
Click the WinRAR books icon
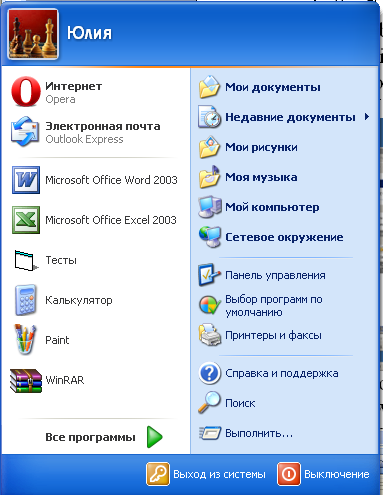26,380
